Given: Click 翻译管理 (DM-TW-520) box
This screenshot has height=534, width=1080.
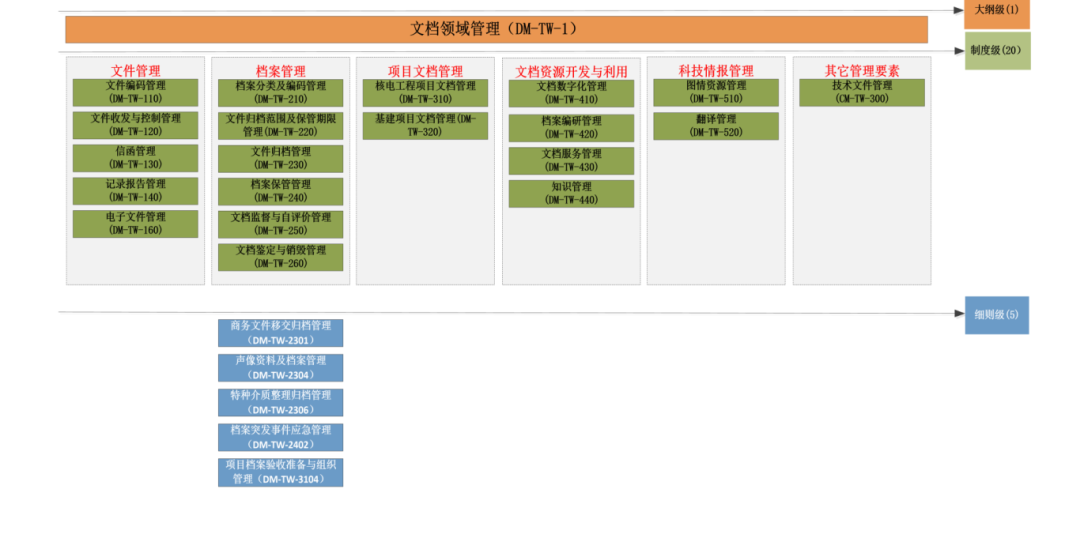Looking at the screenshot, I should pos(716,126).
